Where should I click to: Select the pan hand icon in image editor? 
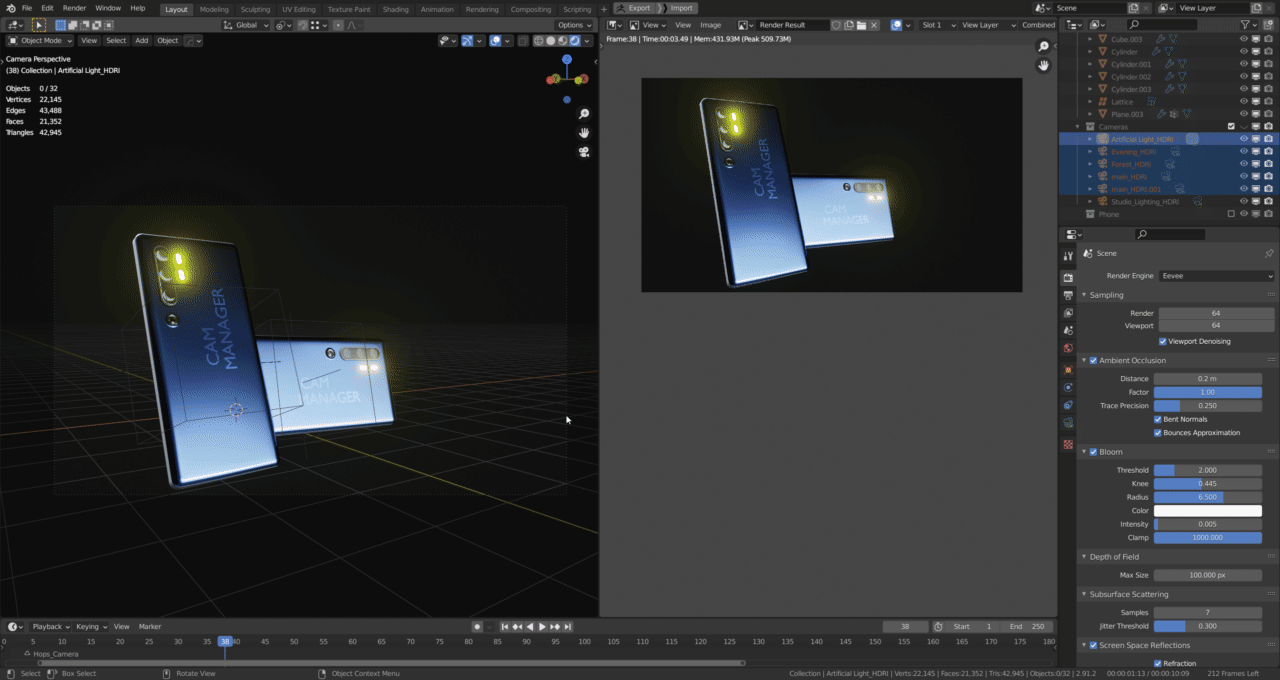tap(1043, 65)
